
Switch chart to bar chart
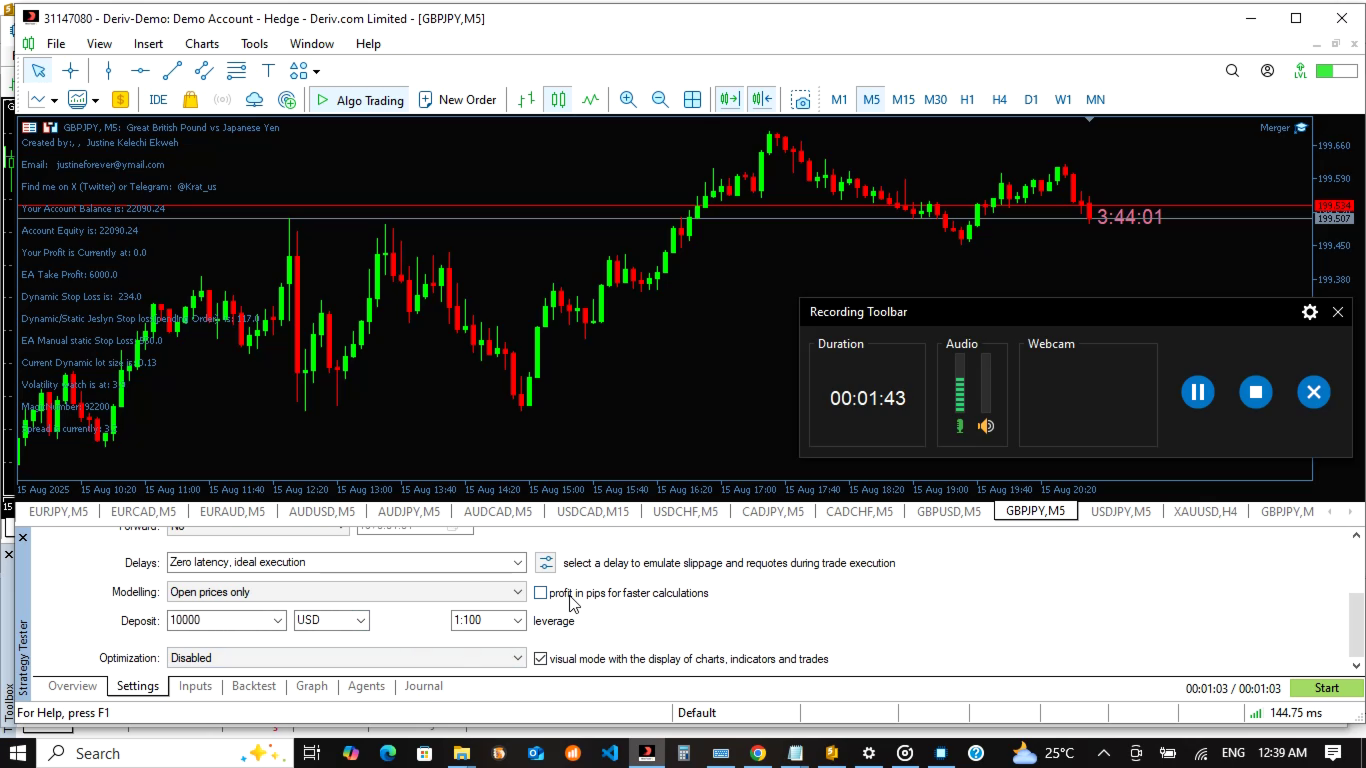(526, 100)
